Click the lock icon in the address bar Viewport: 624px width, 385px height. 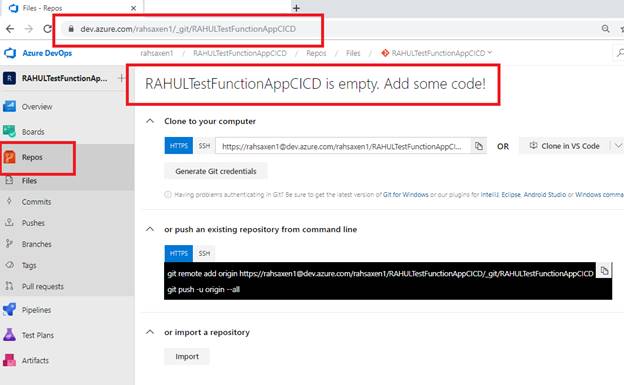pos(71,29)
